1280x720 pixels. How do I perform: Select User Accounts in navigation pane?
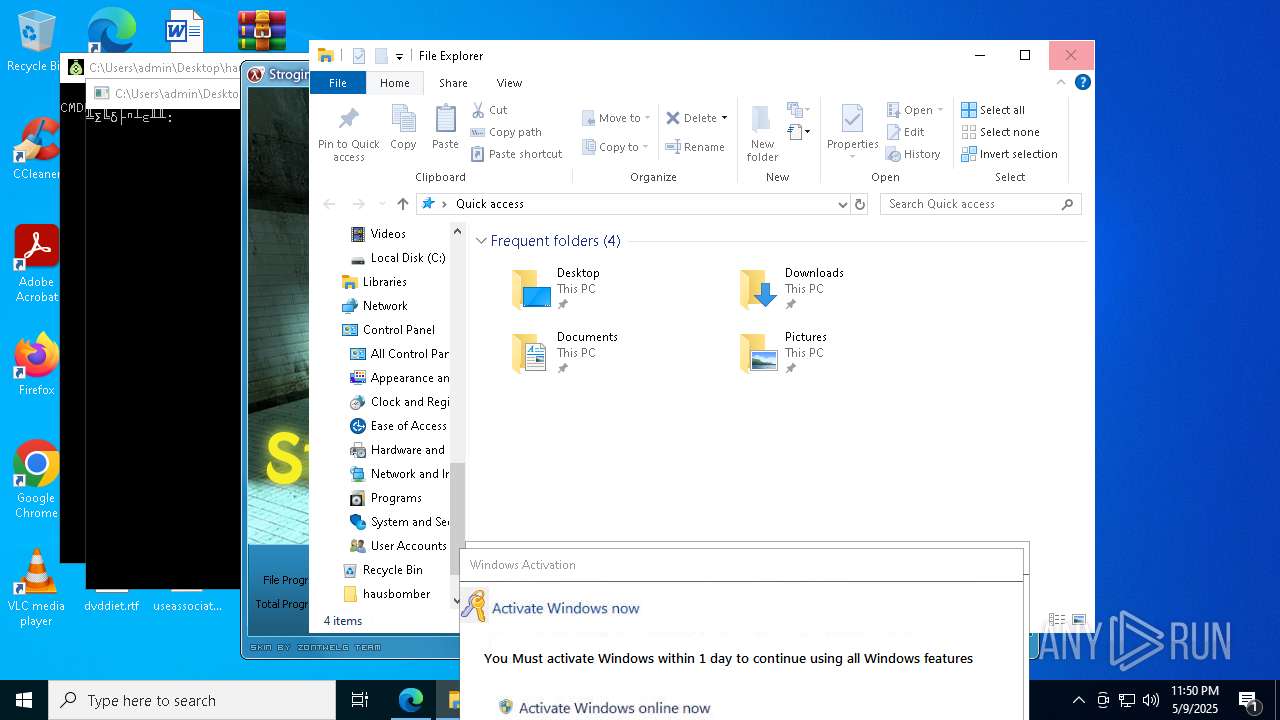pyautogui.click(x=408, y=546)
